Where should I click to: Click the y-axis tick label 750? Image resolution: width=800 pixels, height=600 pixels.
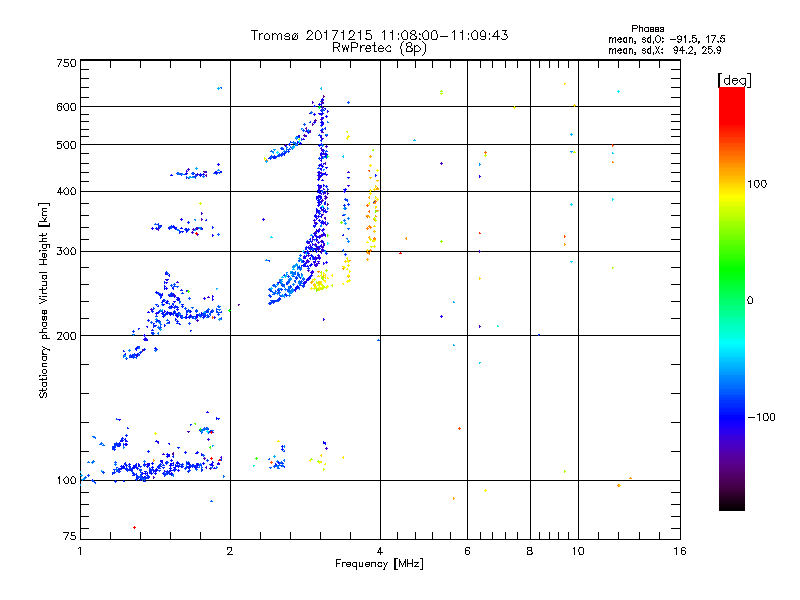[x=66, y=63]
